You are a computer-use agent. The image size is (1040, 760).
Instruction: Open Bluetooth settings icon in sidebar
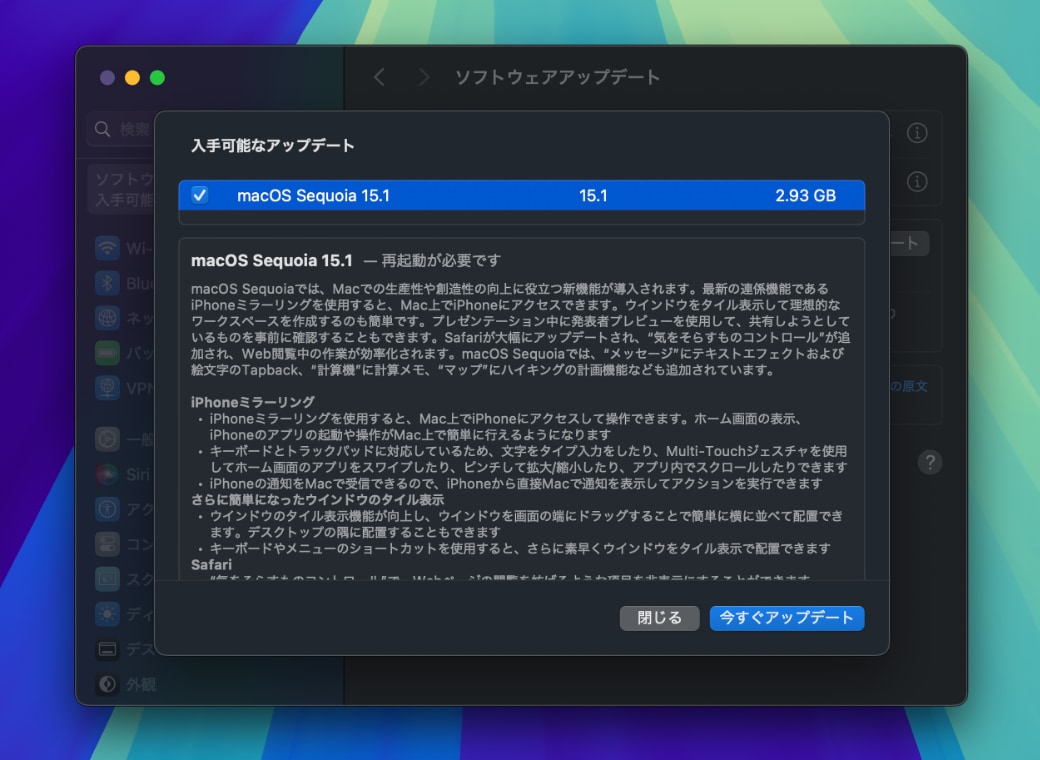(x=107, y=284)
